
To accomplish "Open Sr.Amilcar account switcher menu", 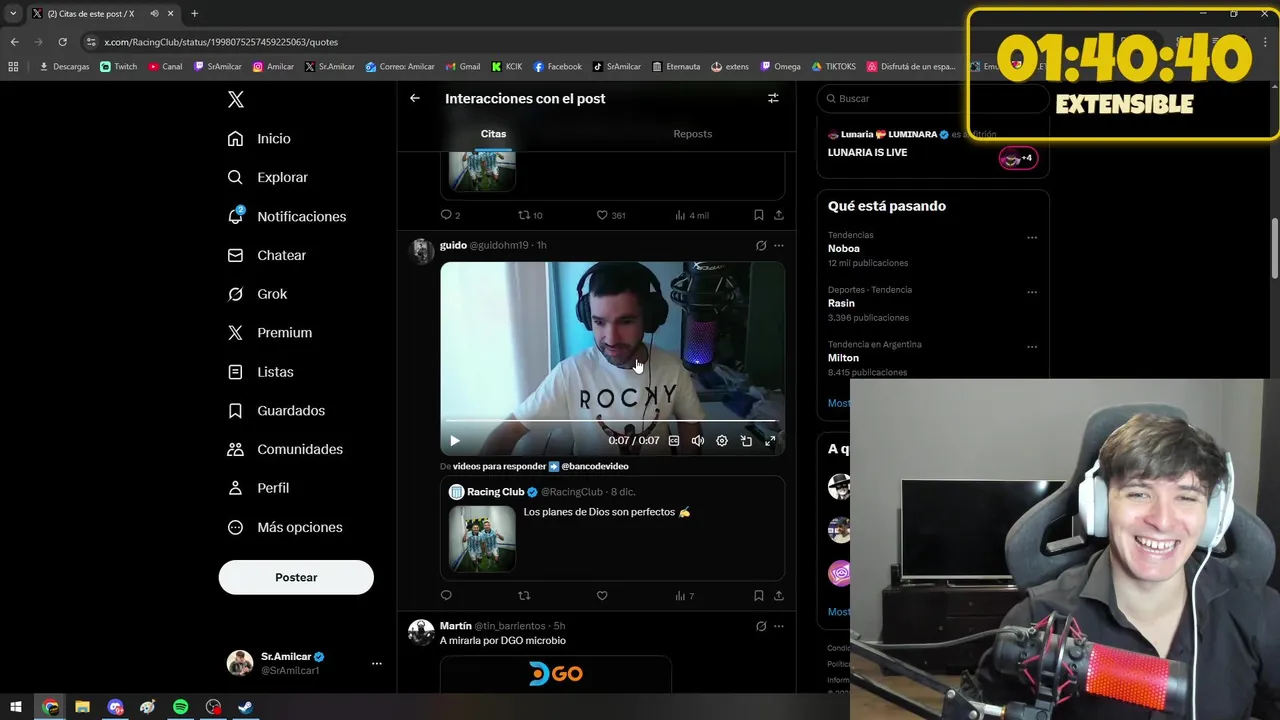I will (303, 663).
